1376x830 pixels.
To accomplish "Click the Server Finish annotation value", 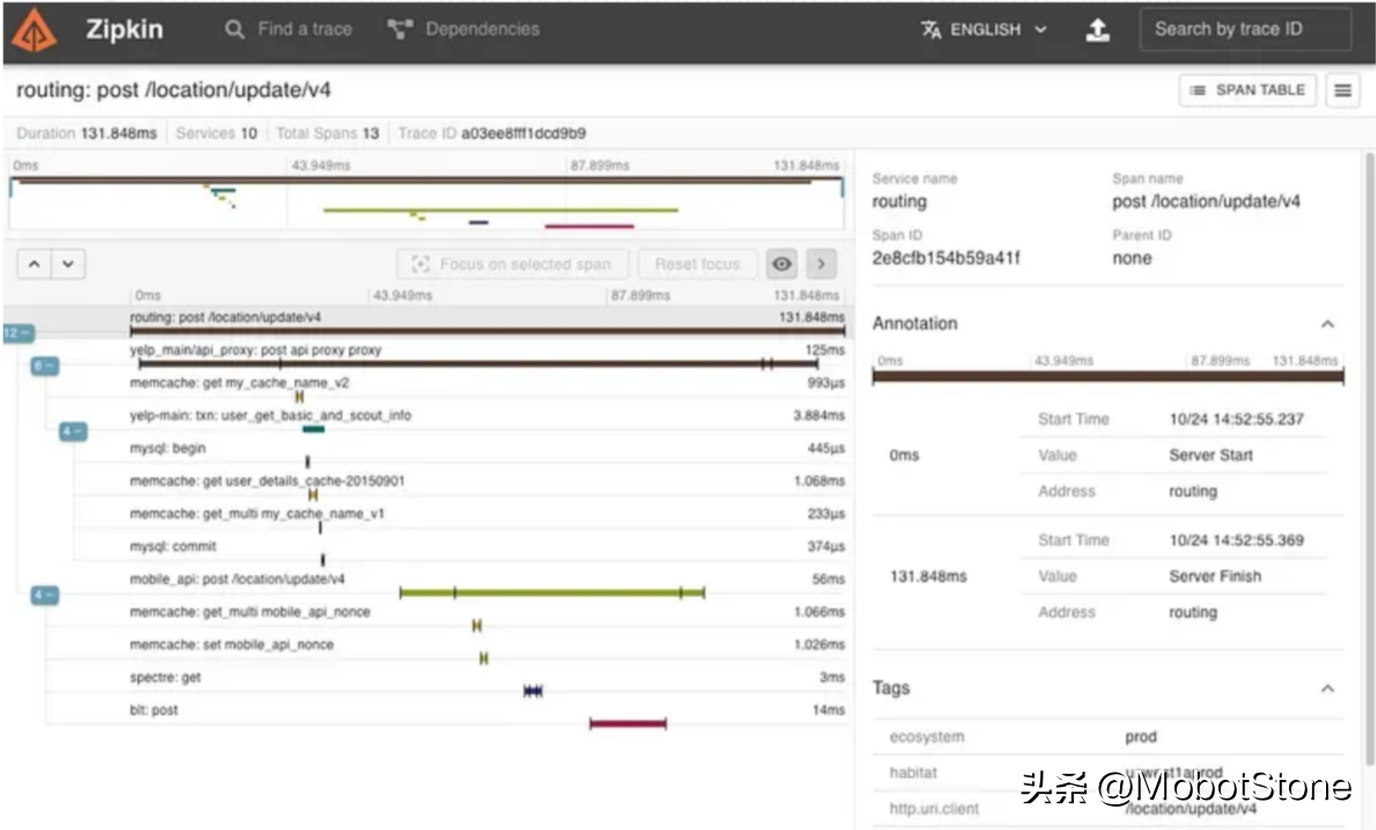I will [1215, 576].
